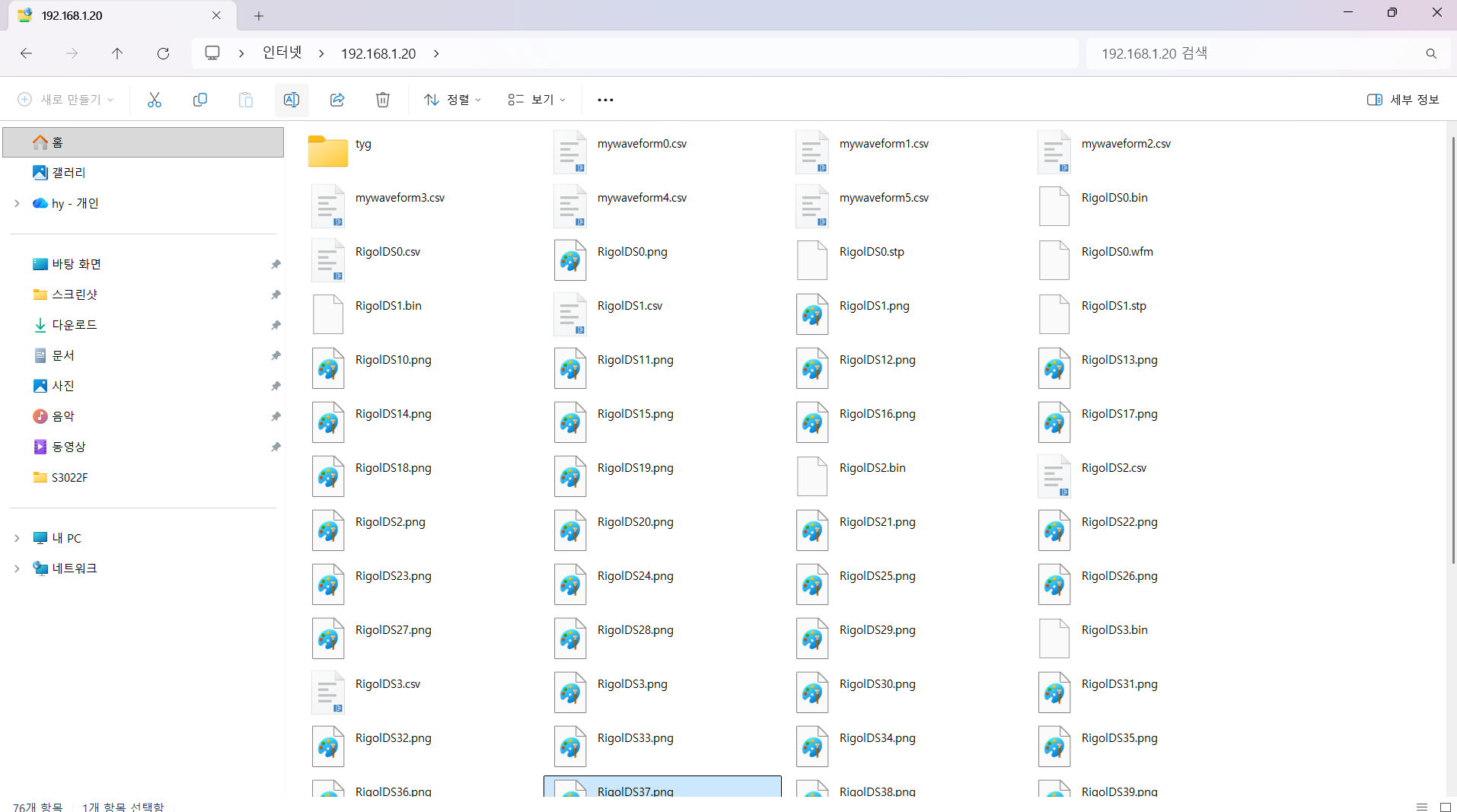Image resolution: width=1457 pixels, height=812 pixels.
Task: Refresh the current folder view
Action: tap(163, 53)
